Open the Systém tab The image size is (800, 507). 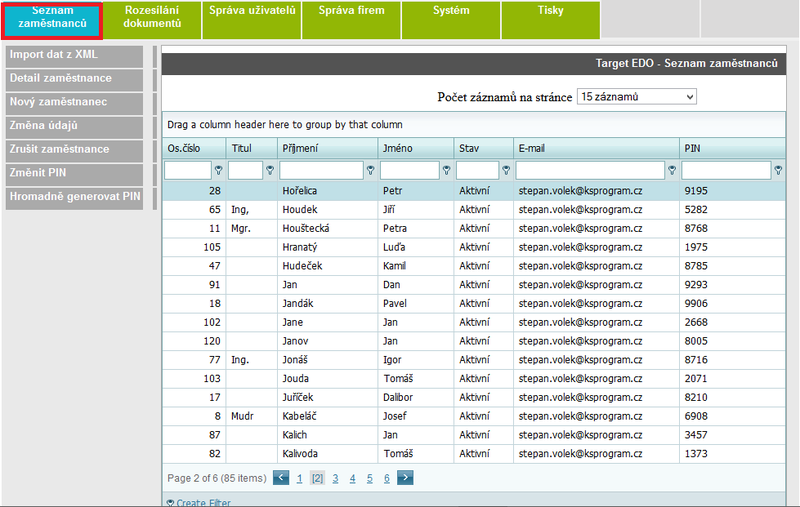pyautogui.click(x=451, y=20)
